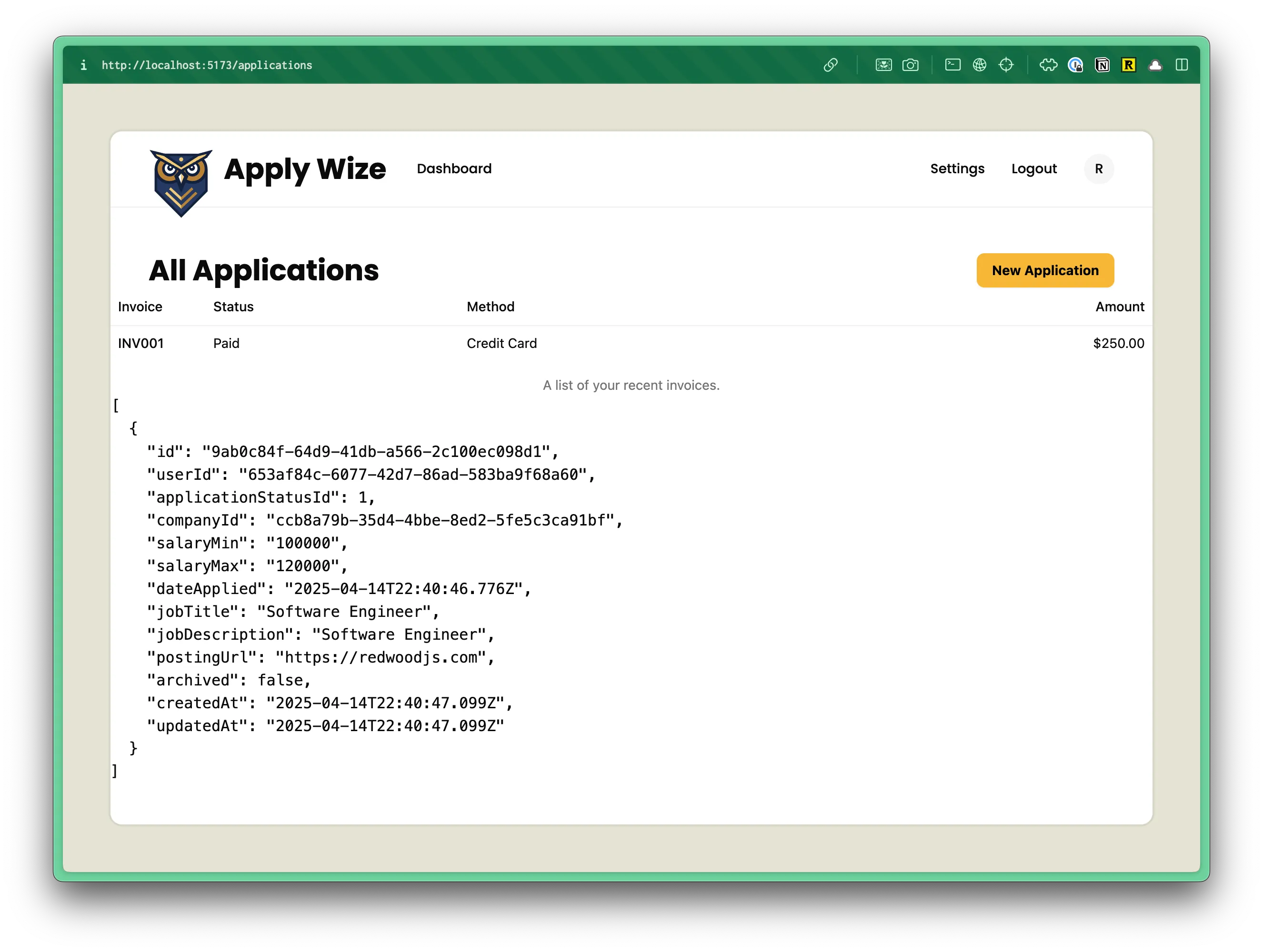Viewport: 1263px width, 952px height.
Task: Click the localhost URL address field
Action: [207, 65]
